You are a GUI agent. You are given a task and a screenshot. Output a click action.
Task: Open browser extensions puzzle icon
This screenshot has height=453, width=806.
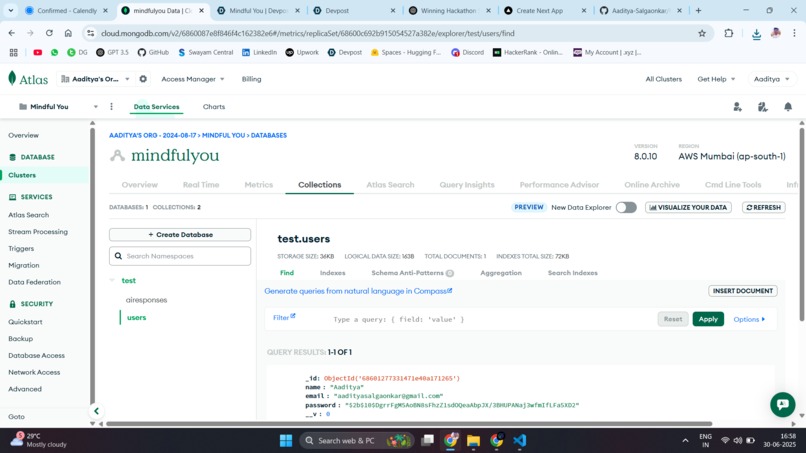coord(728,33)
